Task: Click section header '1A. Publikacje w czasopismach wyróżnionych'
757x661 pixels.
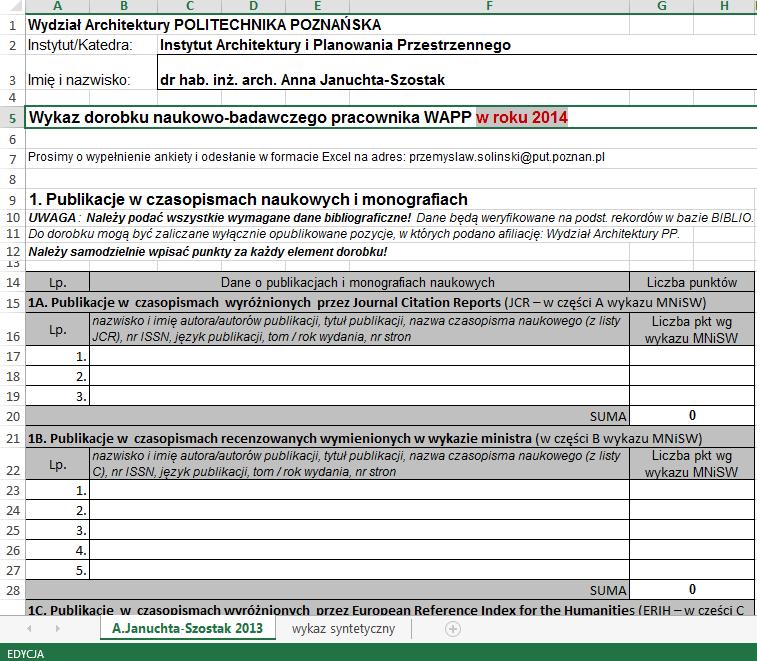Action: pyautogui.click(x=390, y=303)
